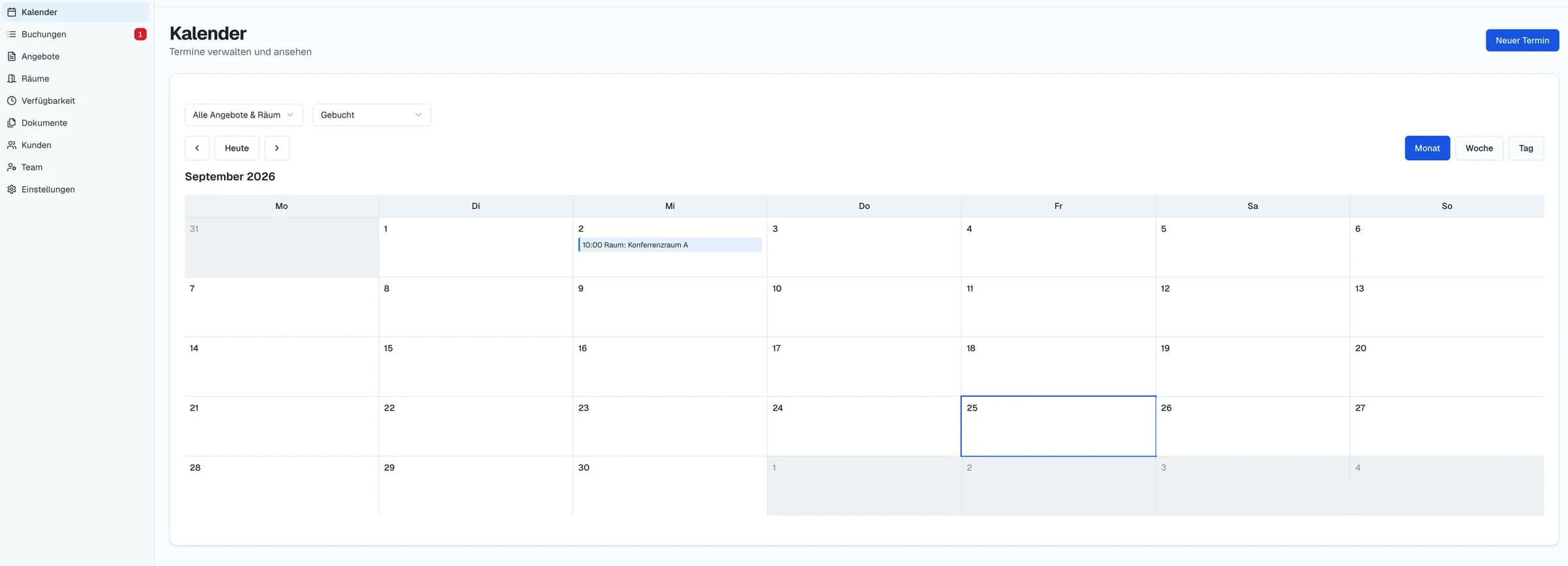The width and height of the screenshot is (1568, 566).
Task: Open Einstellungen in the sidebar
Action: [76, 189]
